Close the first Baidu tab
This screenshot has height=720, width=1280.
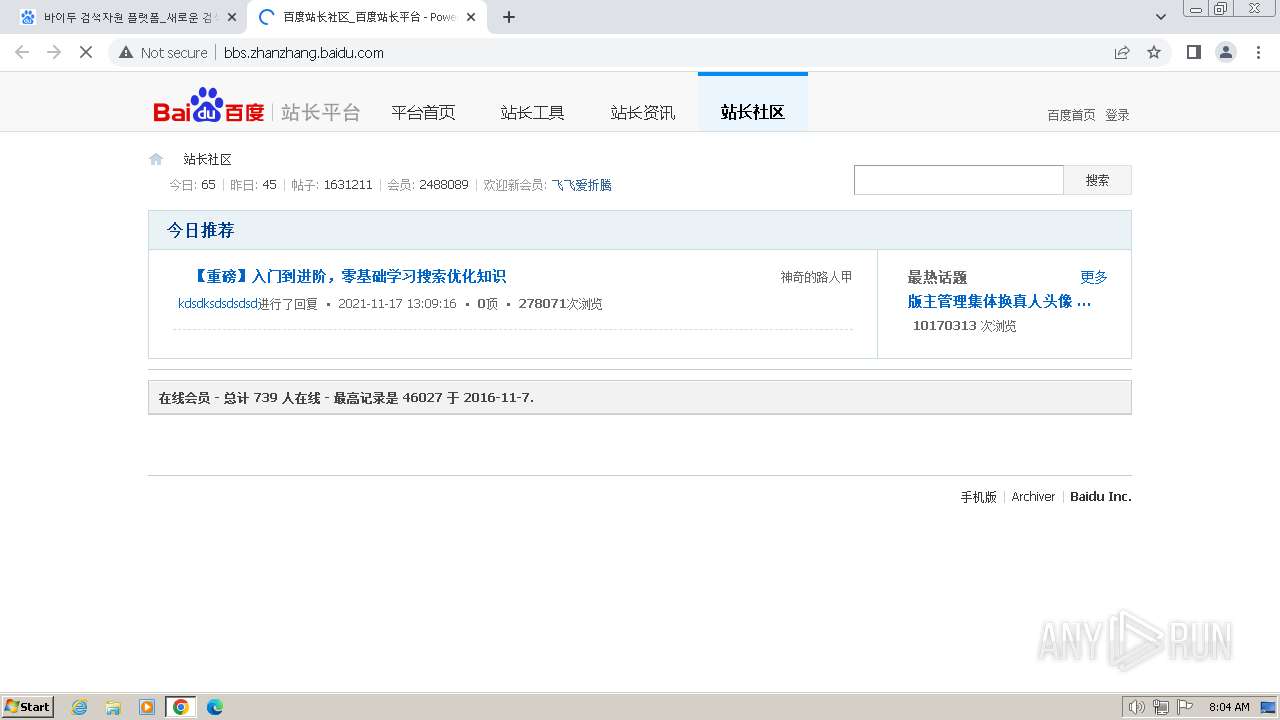(x=232, y=17)
